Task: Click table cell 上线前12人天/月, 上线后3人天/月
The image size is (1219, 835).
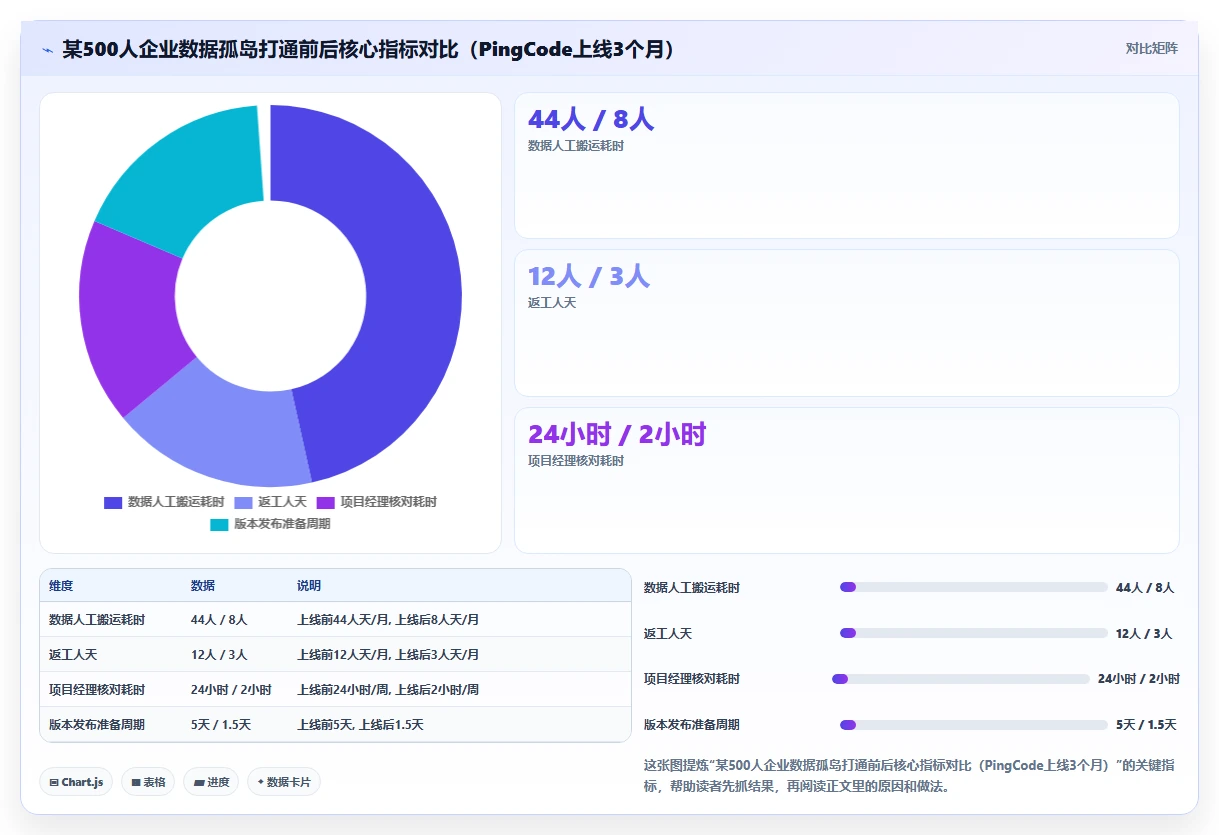Action: click(388, 655)
